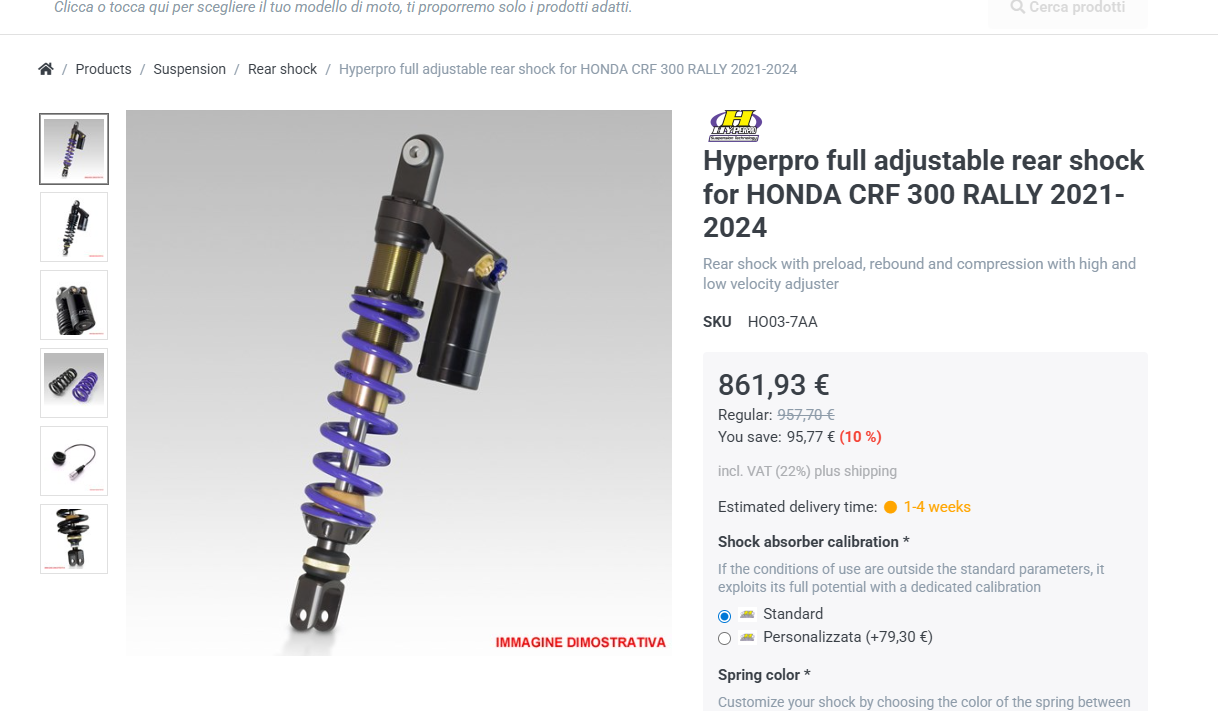View the mounted shock bottom thumbnail
This screenshot has height=711, width=1218.
[x=74, y=539]
